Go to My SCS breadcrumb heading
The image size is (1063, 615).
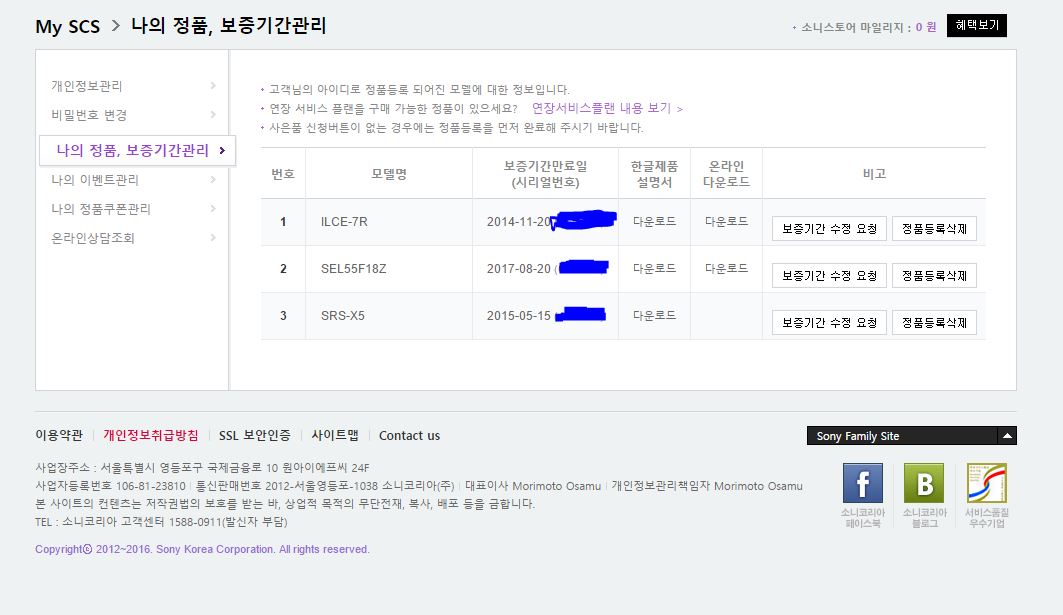click(68, 27)
